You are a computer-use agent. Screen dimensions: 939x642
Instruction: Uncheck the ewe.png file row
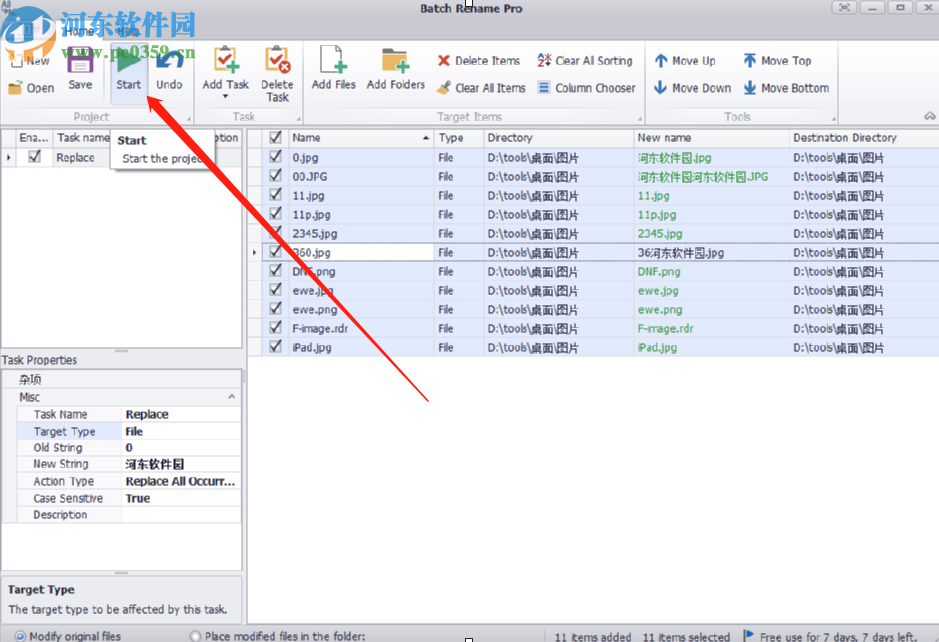[275, 308]
